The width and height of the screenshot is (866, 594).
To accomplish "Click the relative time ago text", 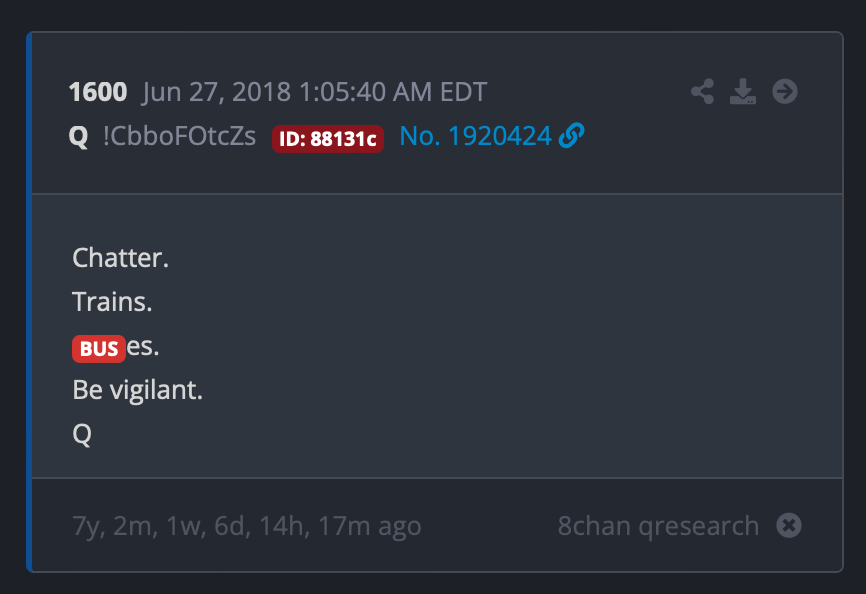I will tap(247, 525).
